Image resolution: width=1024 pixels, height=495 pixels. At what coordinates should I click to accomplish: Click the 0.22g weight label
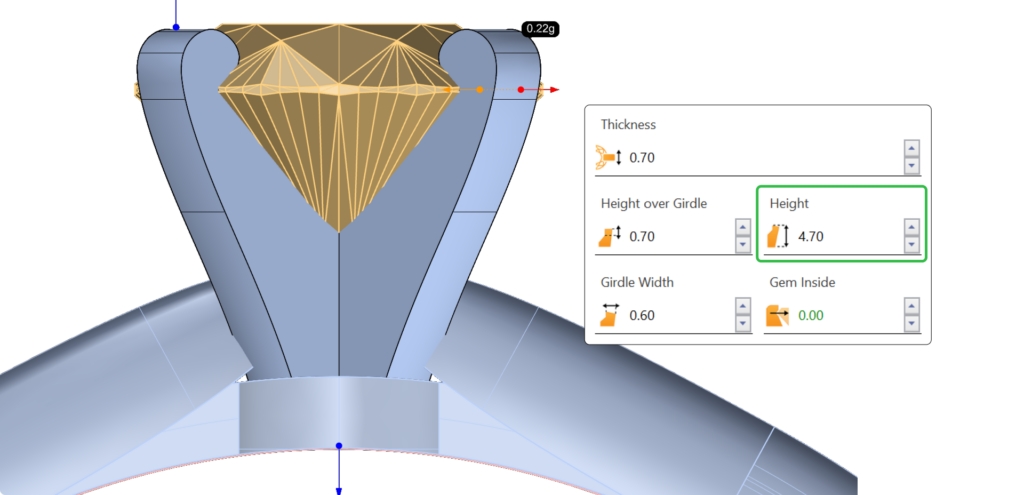[x=541, y=30]
